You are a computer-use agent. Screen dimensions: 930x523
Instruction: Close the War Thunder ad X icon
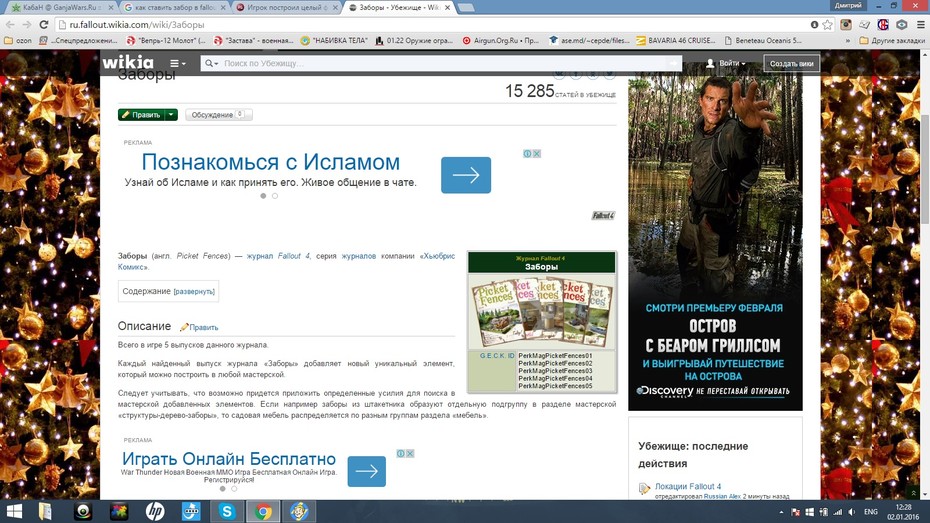(x=410, y=454)
